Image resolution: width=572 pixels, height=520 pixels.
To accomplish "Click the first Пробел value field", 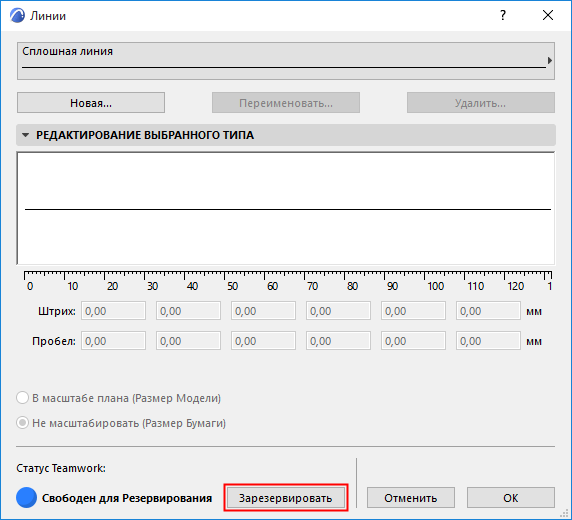I will click(x=113, y=341).
